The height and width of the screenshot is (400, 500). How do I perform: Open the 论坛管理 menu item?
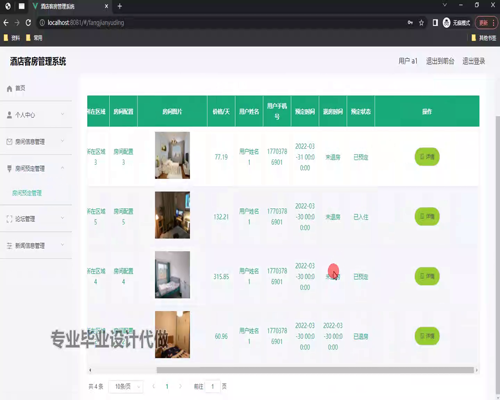tap(36, 219)
